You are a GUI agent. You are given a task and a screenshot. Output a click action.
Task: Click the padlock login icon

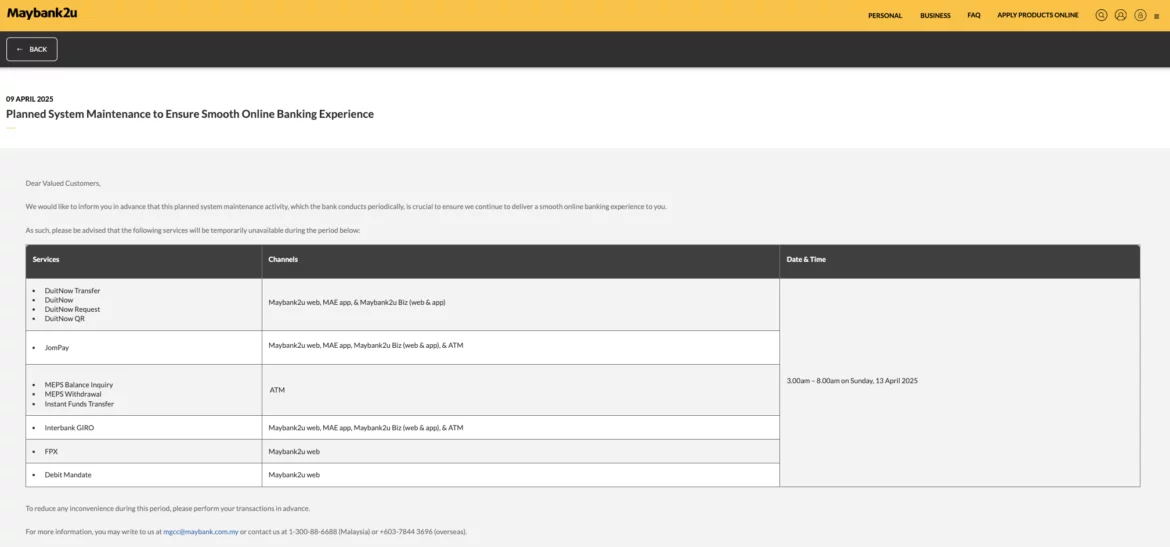[x=1140, y=15]
